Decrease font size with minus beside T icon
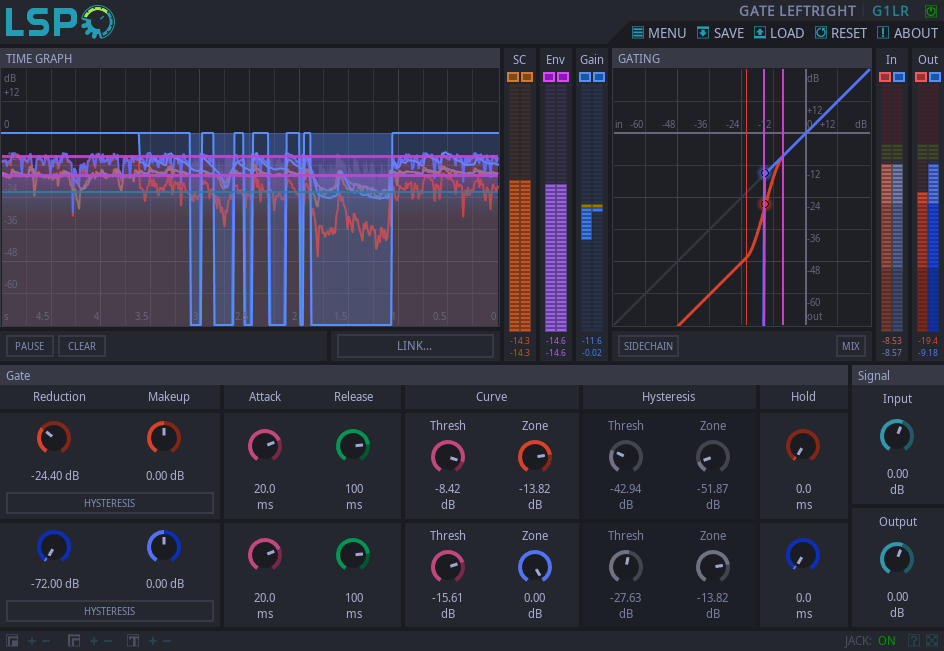The image size is (944, 651). (167, 641)
